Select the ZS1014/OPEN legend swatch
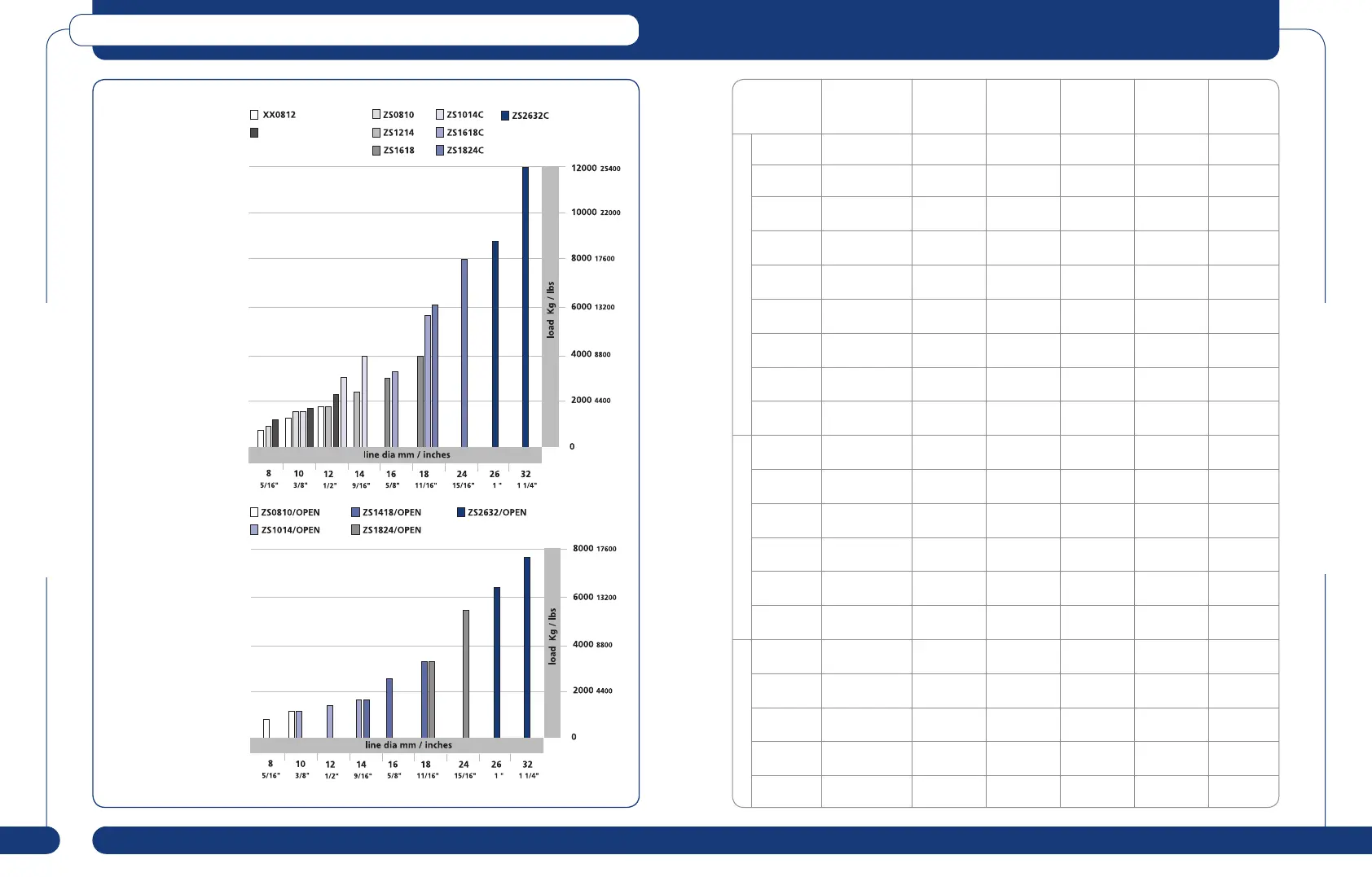This screenshot has width=1372, height=877. tap(254, 530)
